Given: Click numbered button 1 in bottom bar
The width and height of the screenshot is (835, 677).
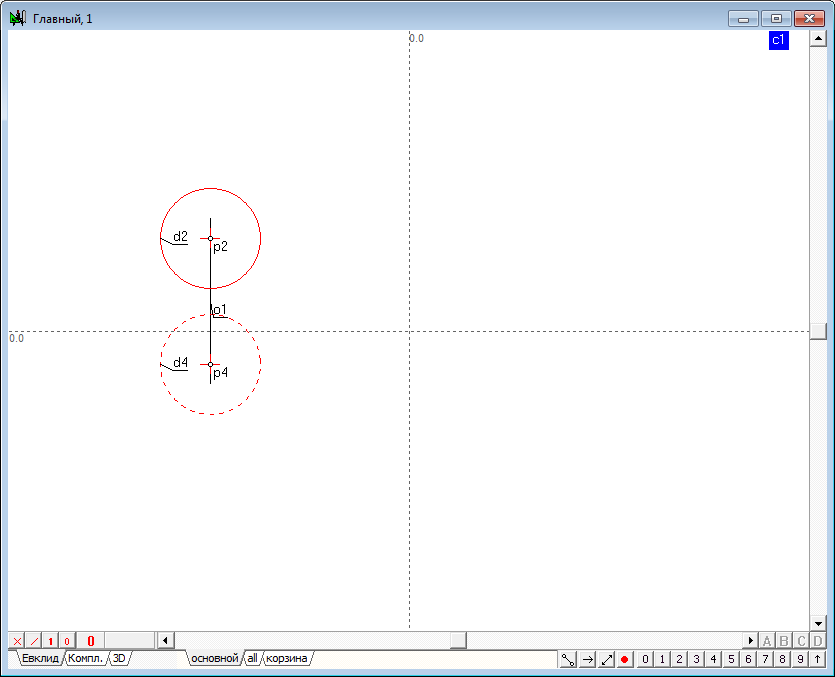Looking at the screenshot, I should click(662, 659).
